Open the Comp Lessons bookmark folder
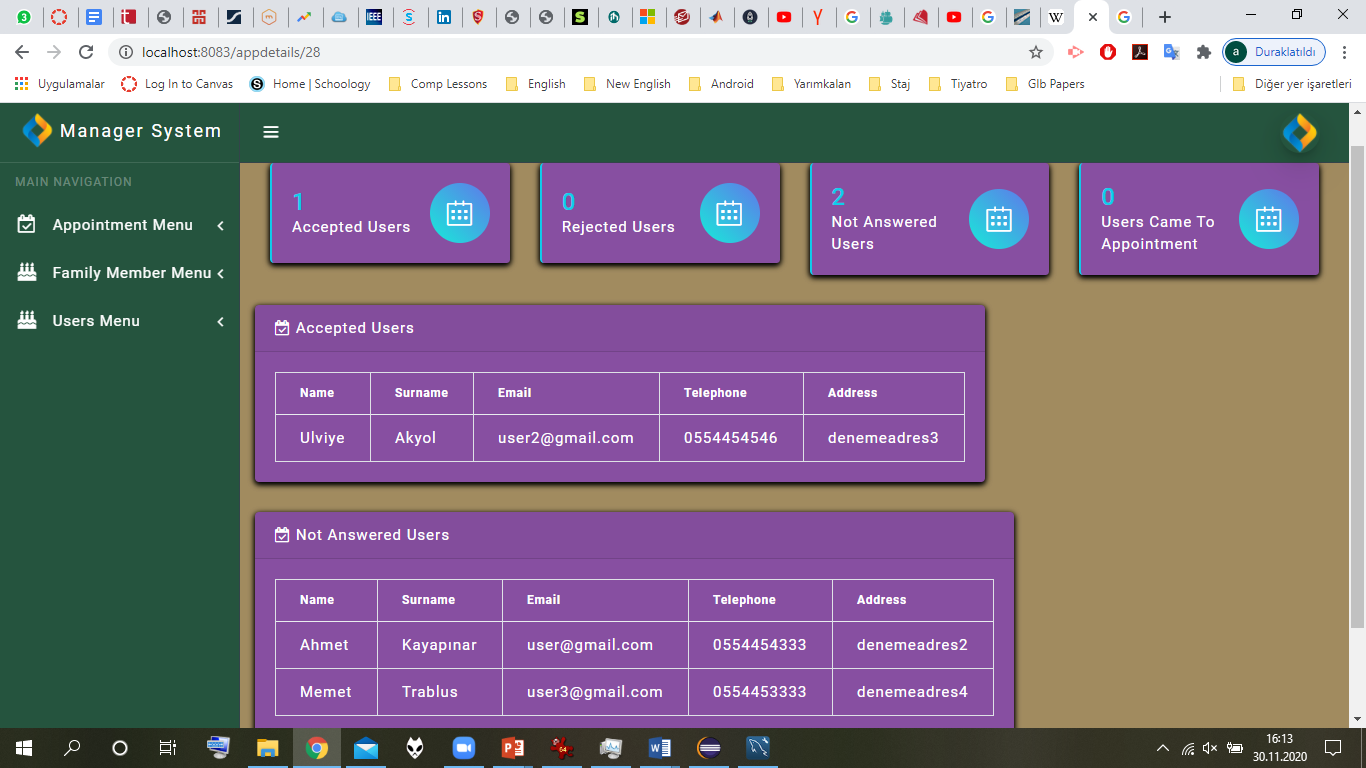The width and height of the screenshot is (1366, 768). click(x=438, y=84)
